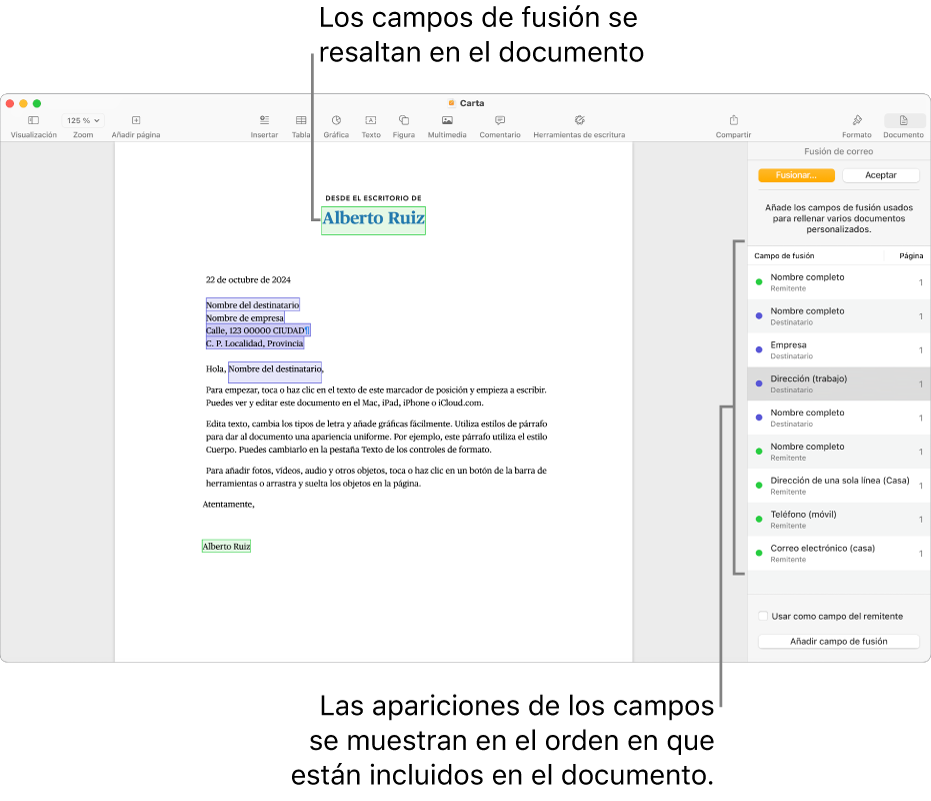Switch to the Documento inspector
Screen dimensions: 931x801
point(904,121)
